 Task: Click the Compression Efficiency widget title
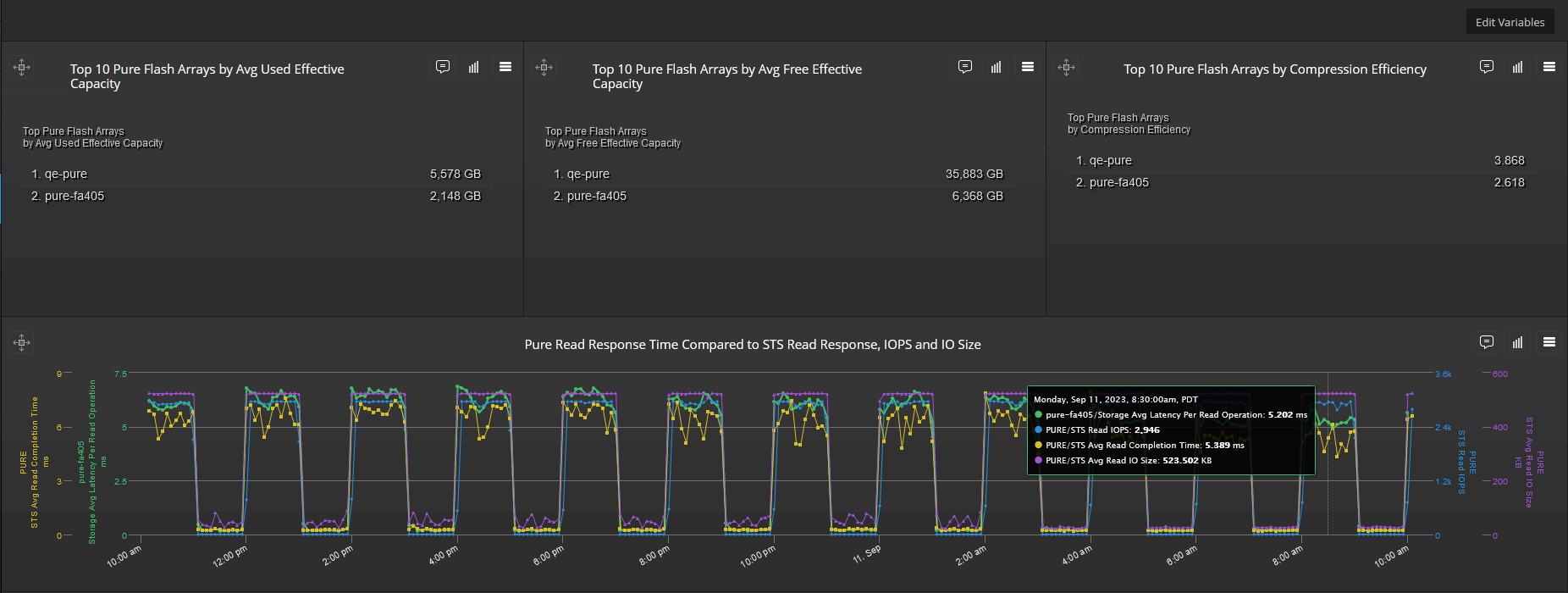click(1275, 69)
